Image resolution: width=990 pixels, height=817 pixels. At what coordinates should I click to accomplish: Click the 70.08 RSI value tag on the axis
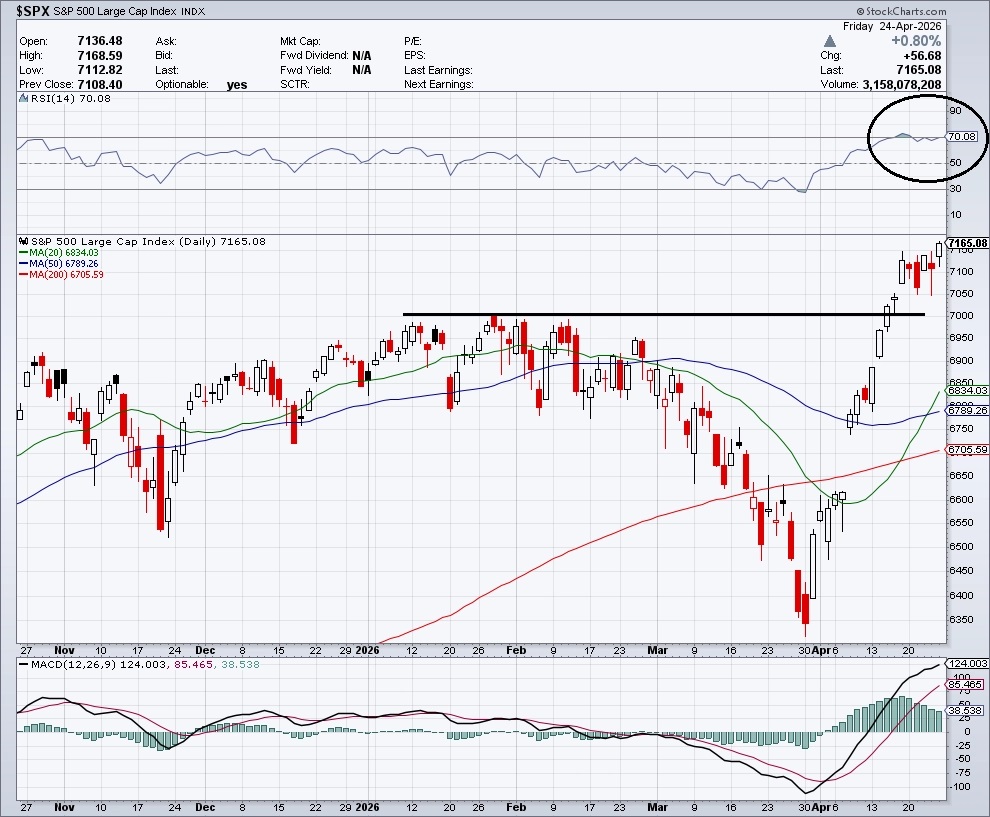[962, 136]
